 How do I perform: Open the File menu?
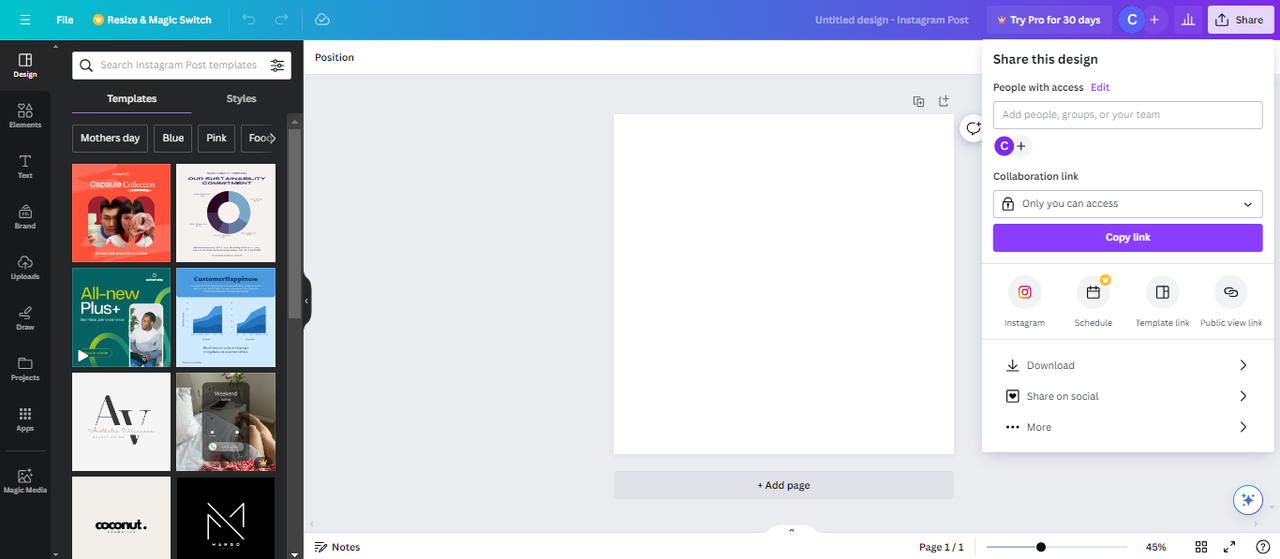click(65, 20)
